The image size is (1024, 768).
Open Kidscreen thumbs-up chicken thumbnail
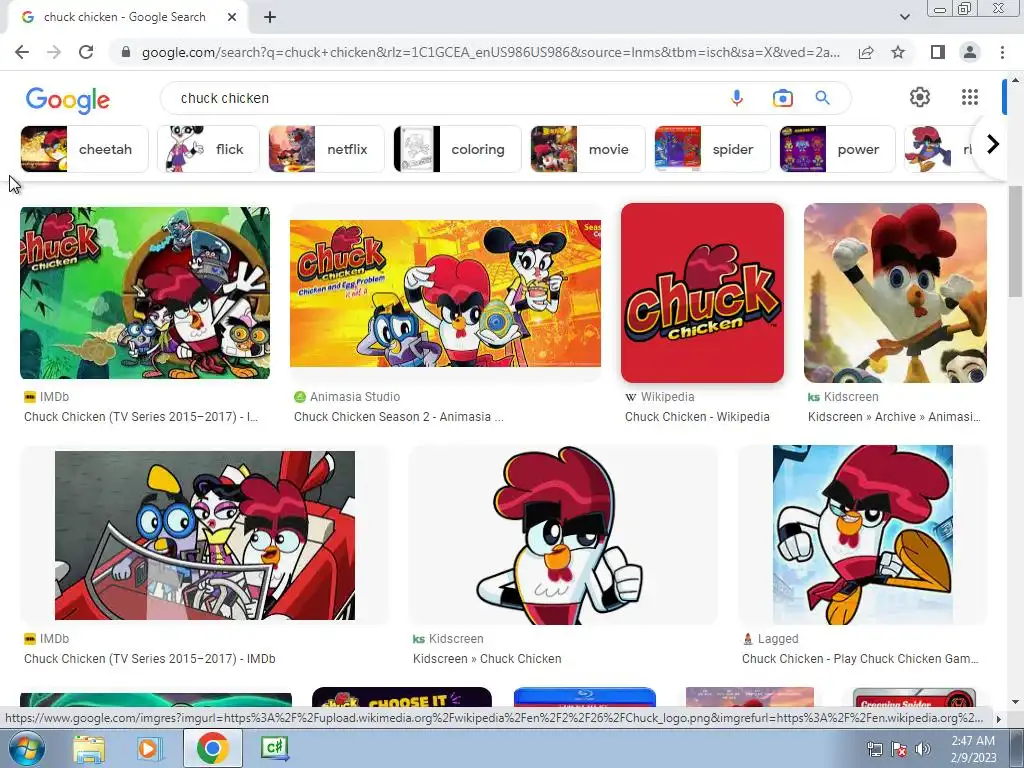tap(563, 535)
